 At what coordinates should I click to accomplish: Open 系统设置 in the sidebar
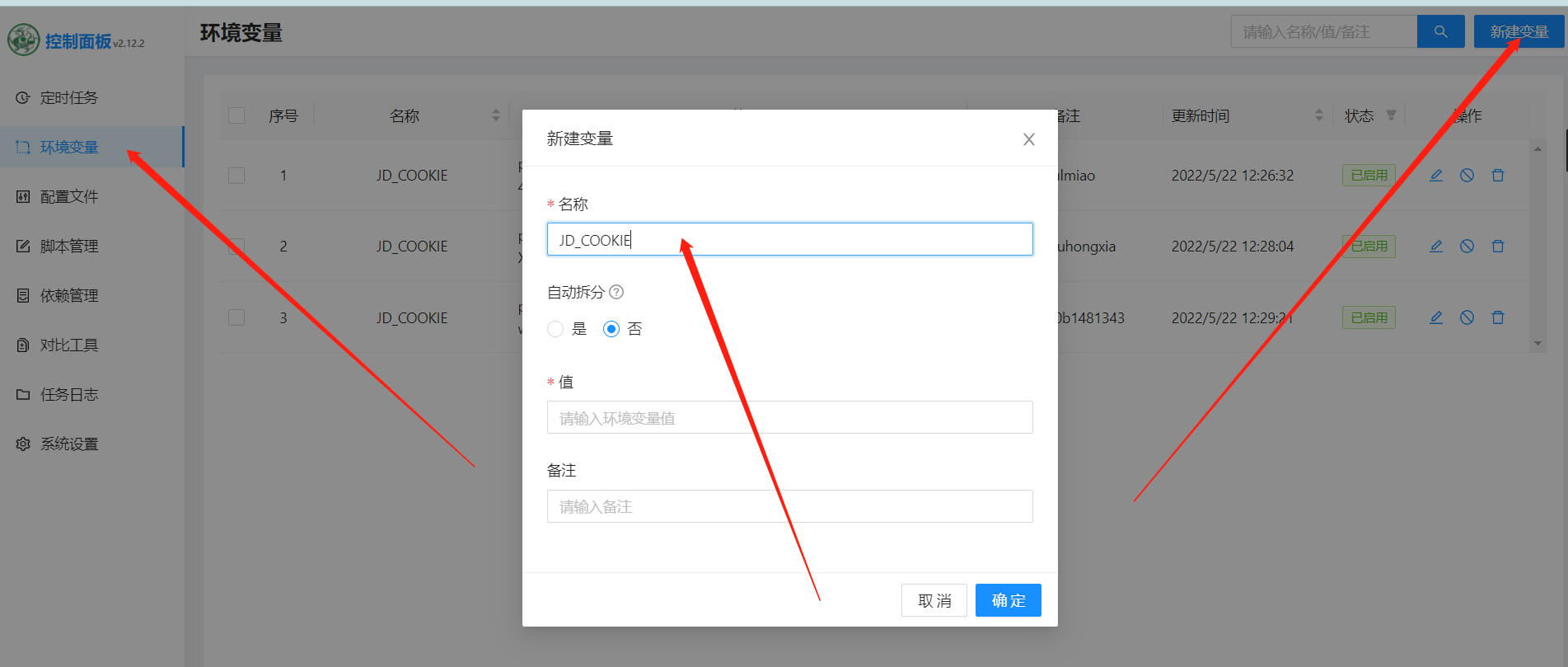91,444
